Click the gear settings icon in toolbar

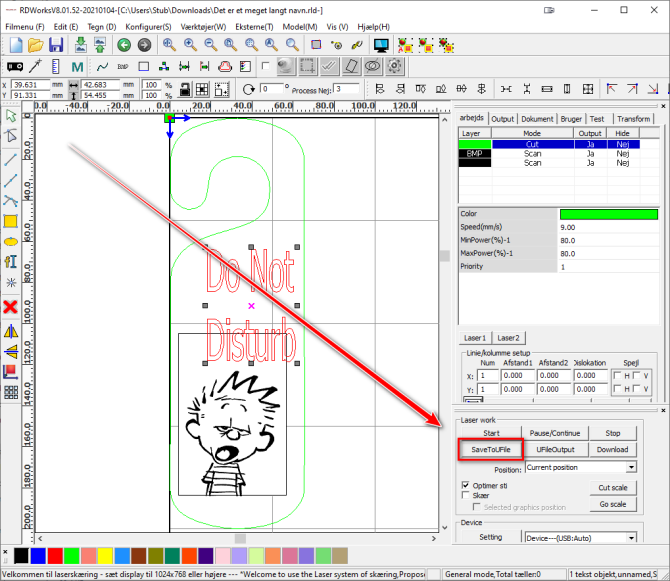(394, 66)
